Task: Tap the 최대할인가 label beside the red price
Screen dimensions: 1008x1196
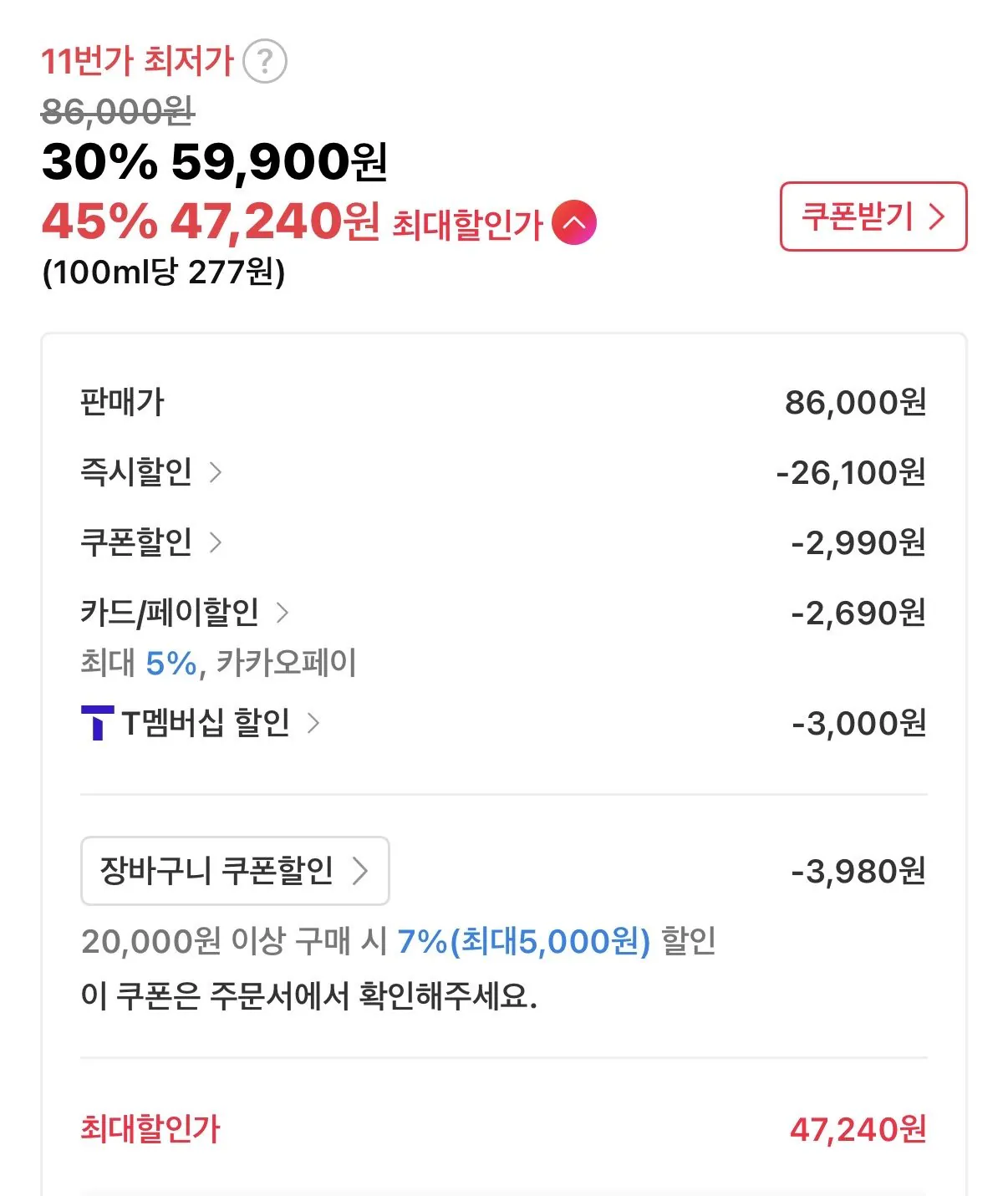Action: click(x=467, y=225)
